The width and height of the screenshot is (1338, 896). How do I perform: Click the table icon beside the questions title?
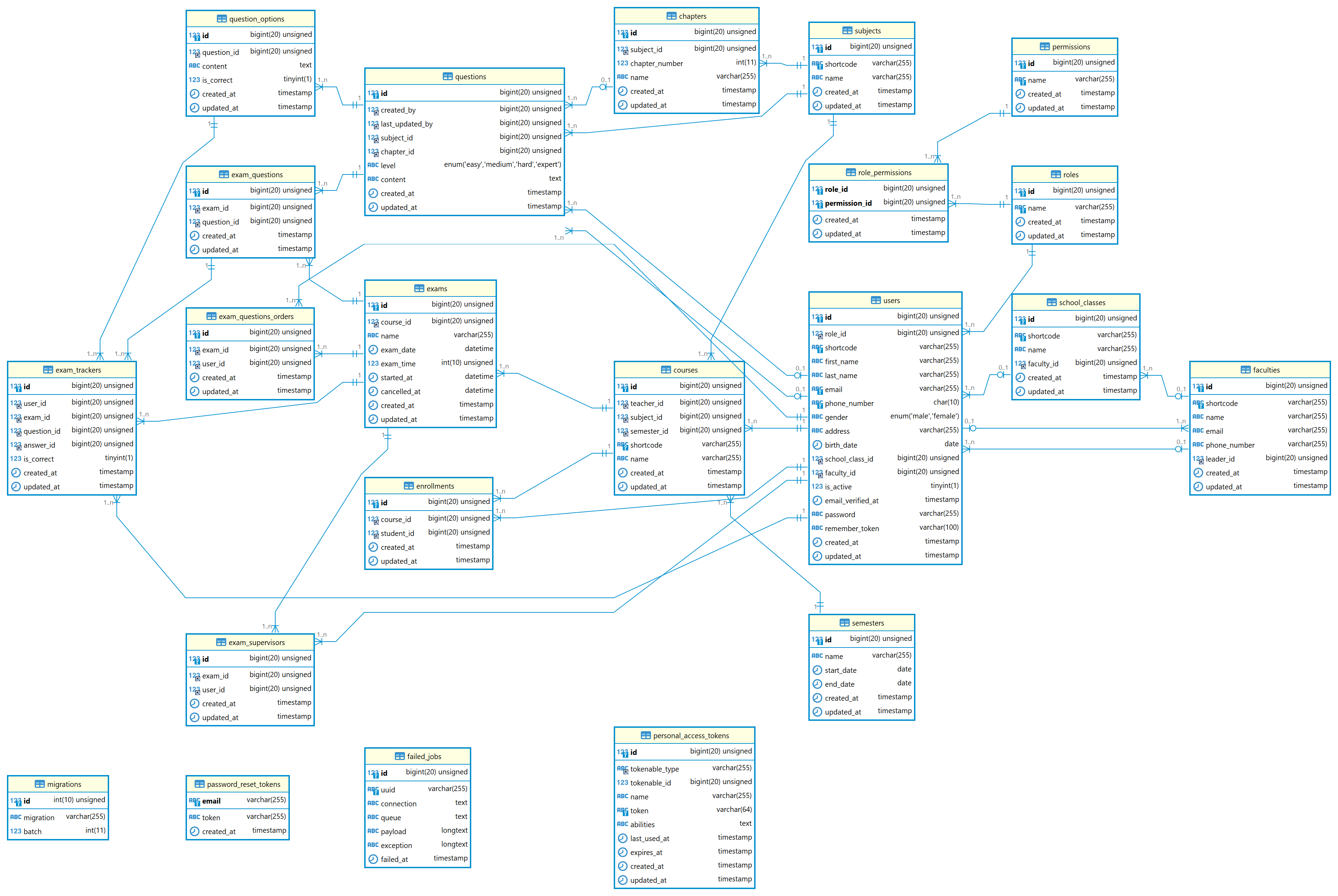tap(447, 76)
